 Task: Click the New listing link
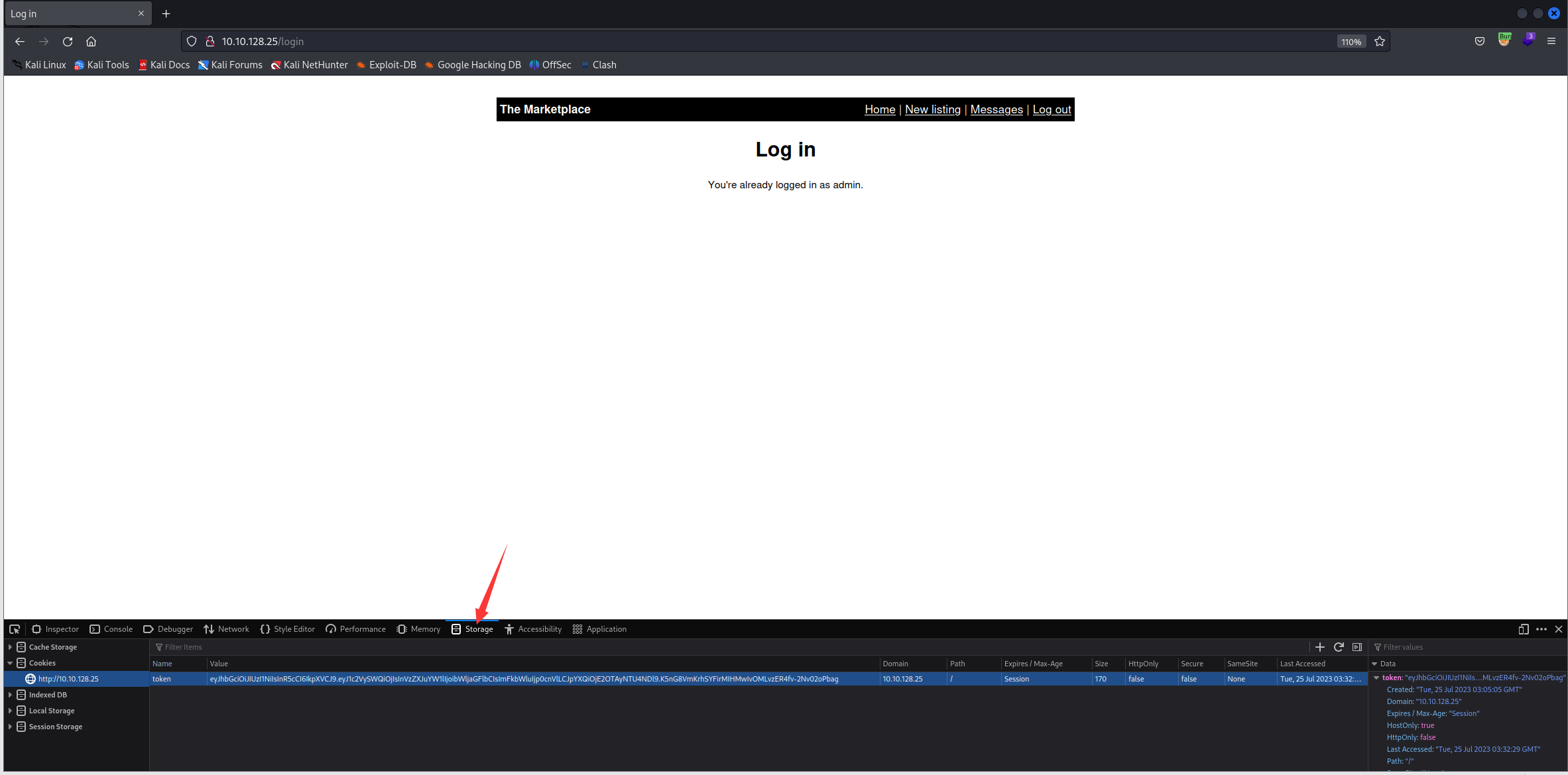tap(932, 109)
